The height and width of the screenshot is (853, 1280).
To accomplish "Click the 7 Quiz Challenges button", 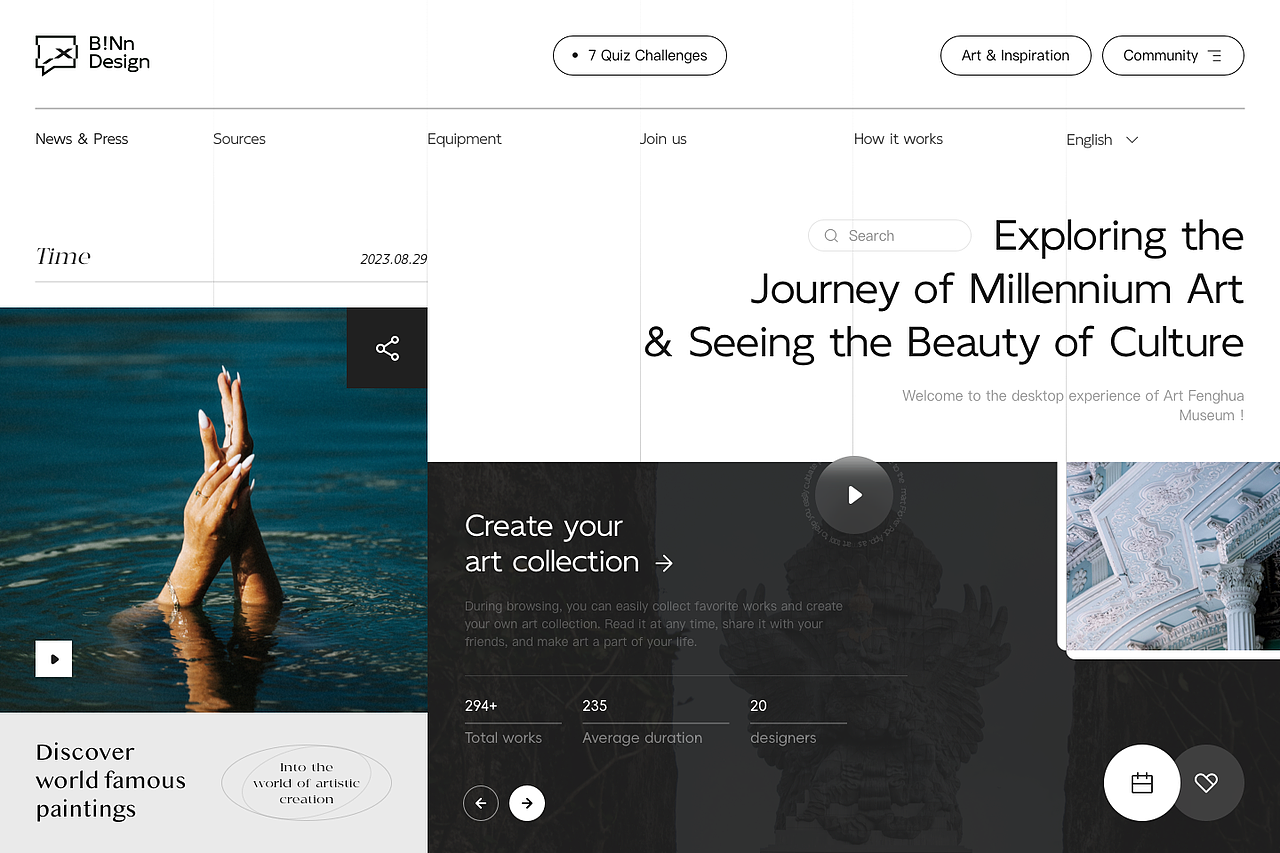I will click(x=640, y=56).
